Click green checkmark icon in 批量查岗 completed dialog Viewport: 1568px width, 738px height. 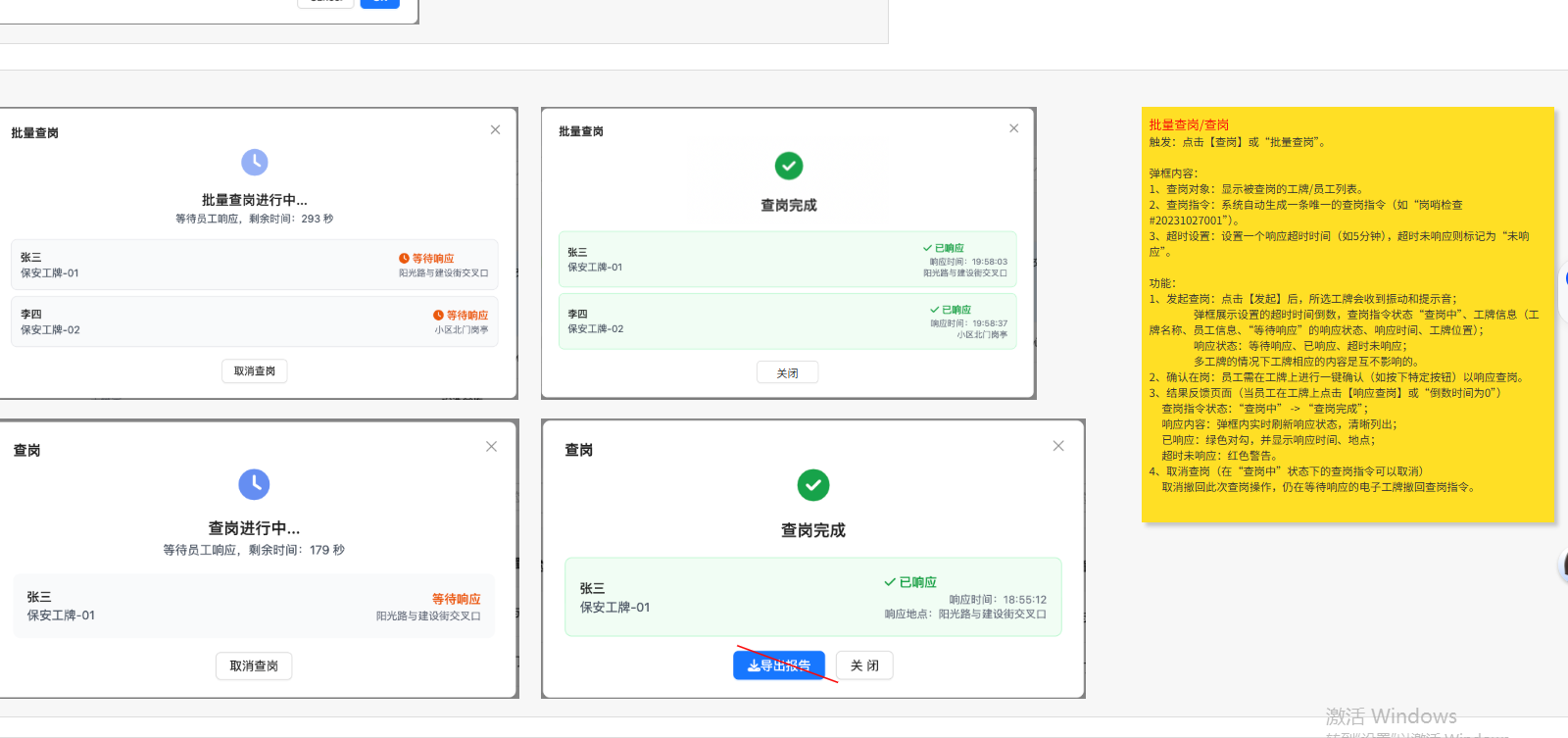click(x=789, y=166)
